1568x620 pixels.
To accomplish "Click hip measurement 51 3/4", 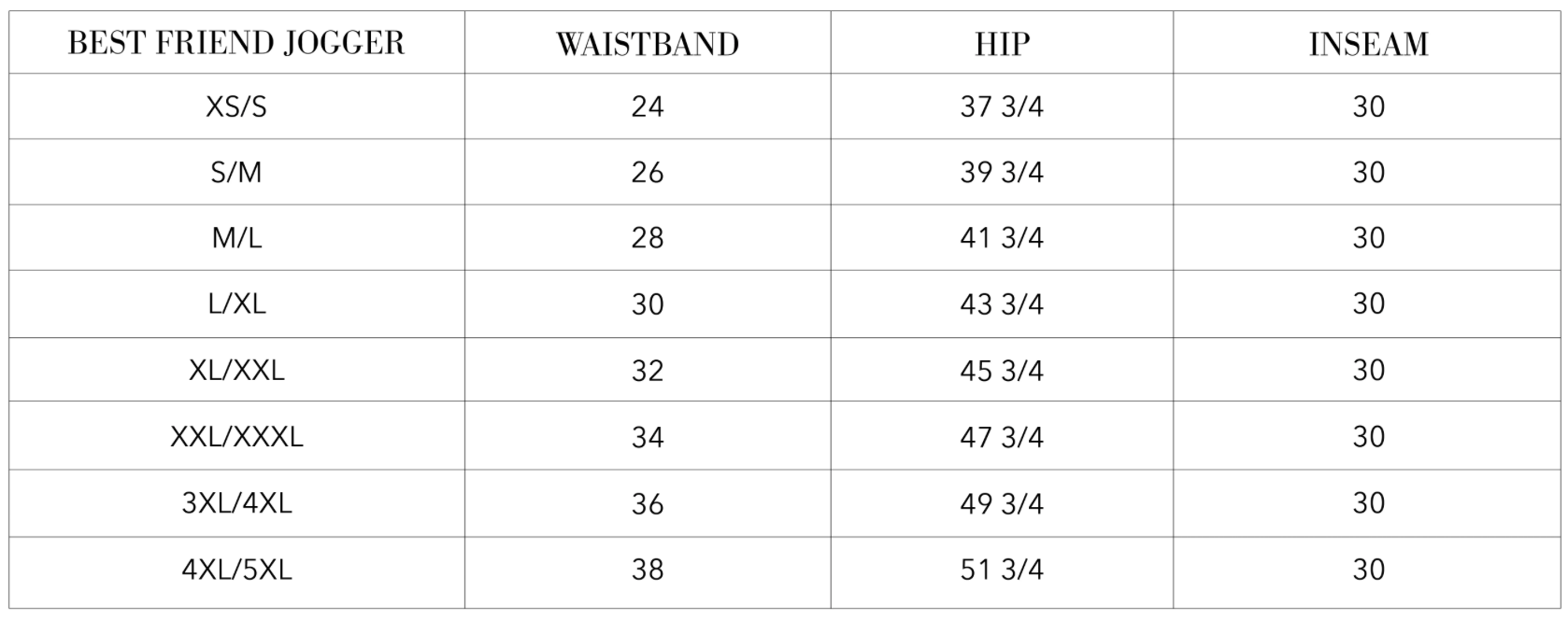I will point(1002,570).
